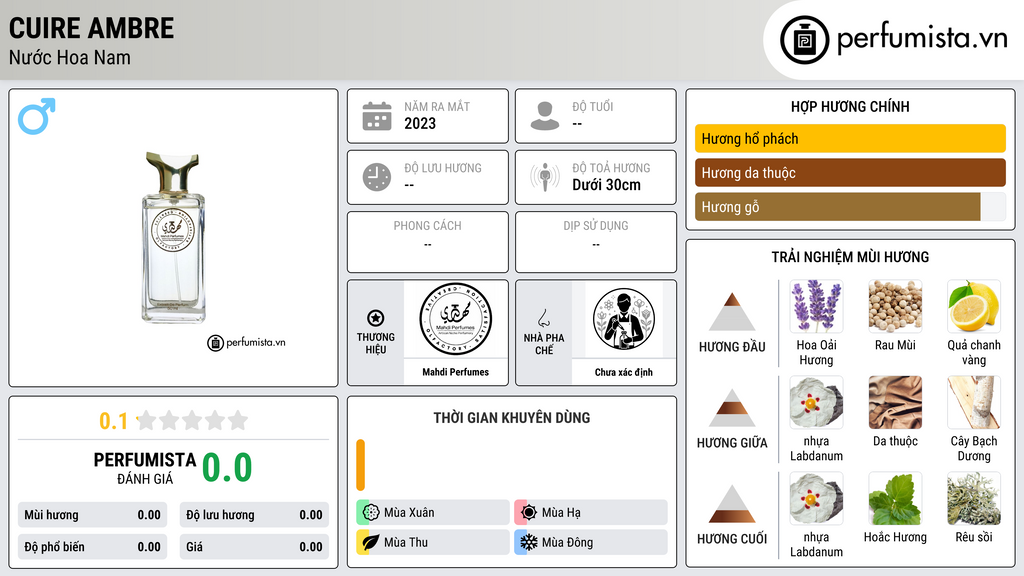The width and height of the screenshot is (1024, 576).
Task: Click the perfumista.vn site name
Action: click(x=922, y=39)
